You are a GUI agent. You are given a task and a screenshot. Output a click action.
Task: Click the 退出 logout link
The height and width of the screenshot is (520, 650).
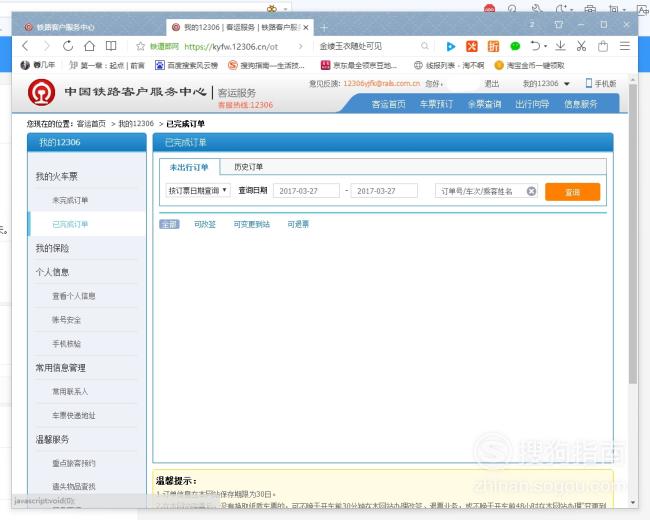coord(492,83)
